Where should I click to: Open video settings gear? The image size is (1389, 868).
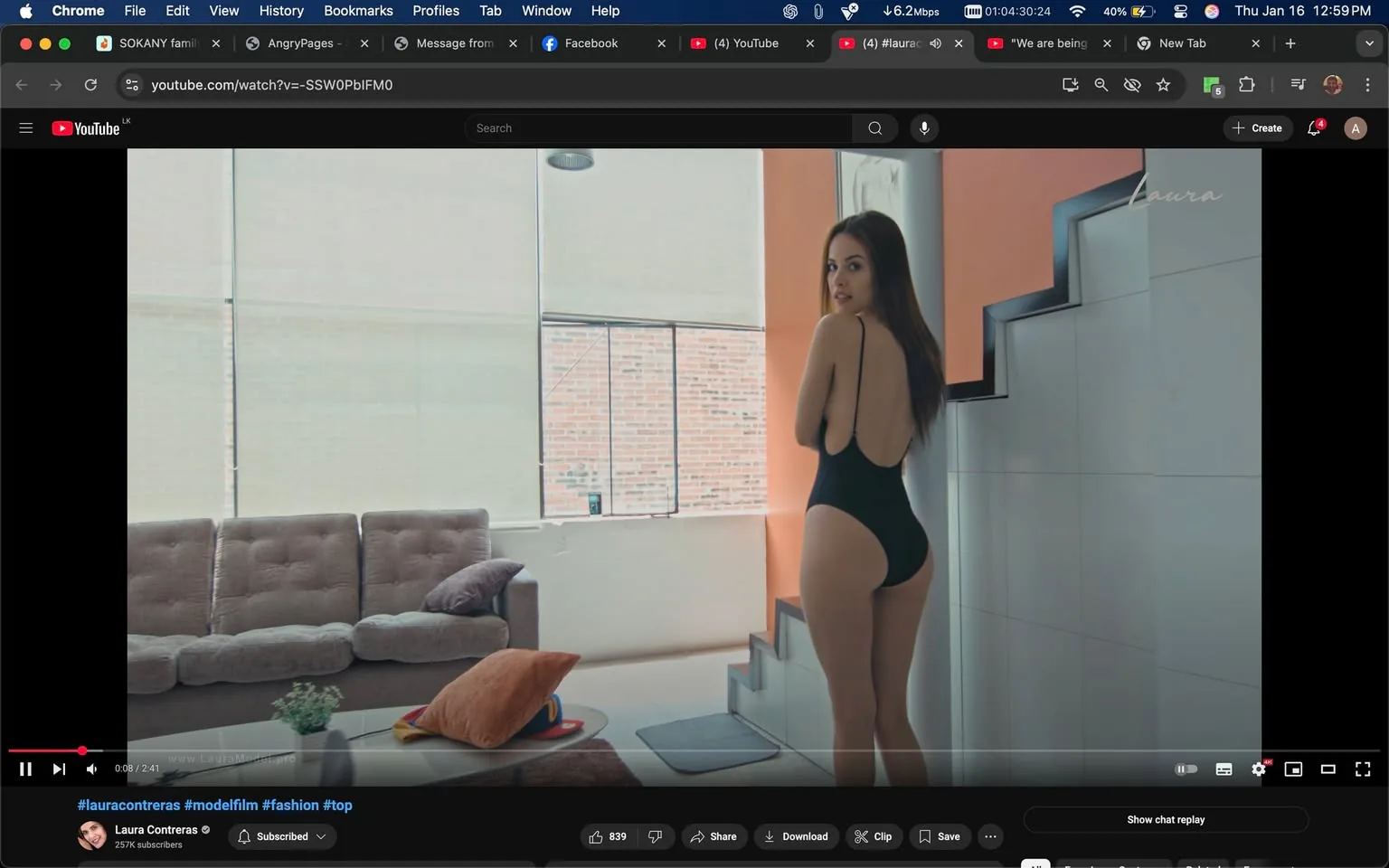[x=1258, y=769]
